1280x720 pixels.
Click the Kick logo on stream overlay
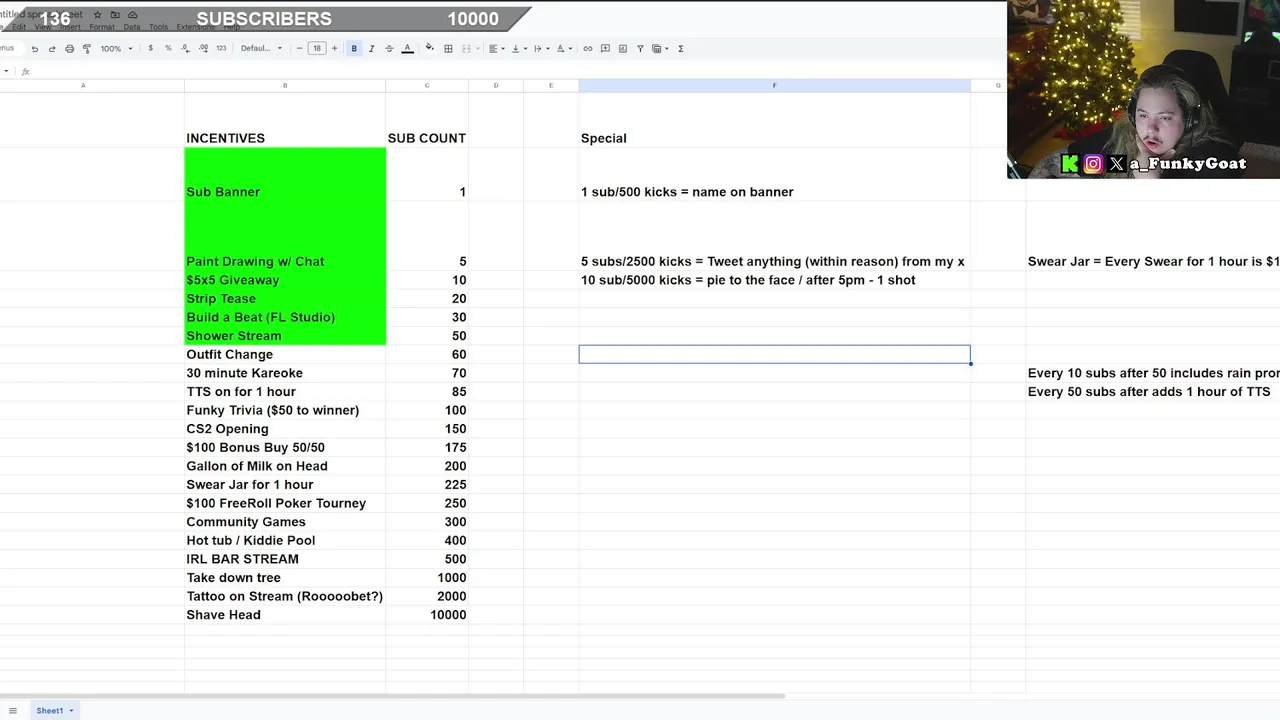click(1070, 164)
